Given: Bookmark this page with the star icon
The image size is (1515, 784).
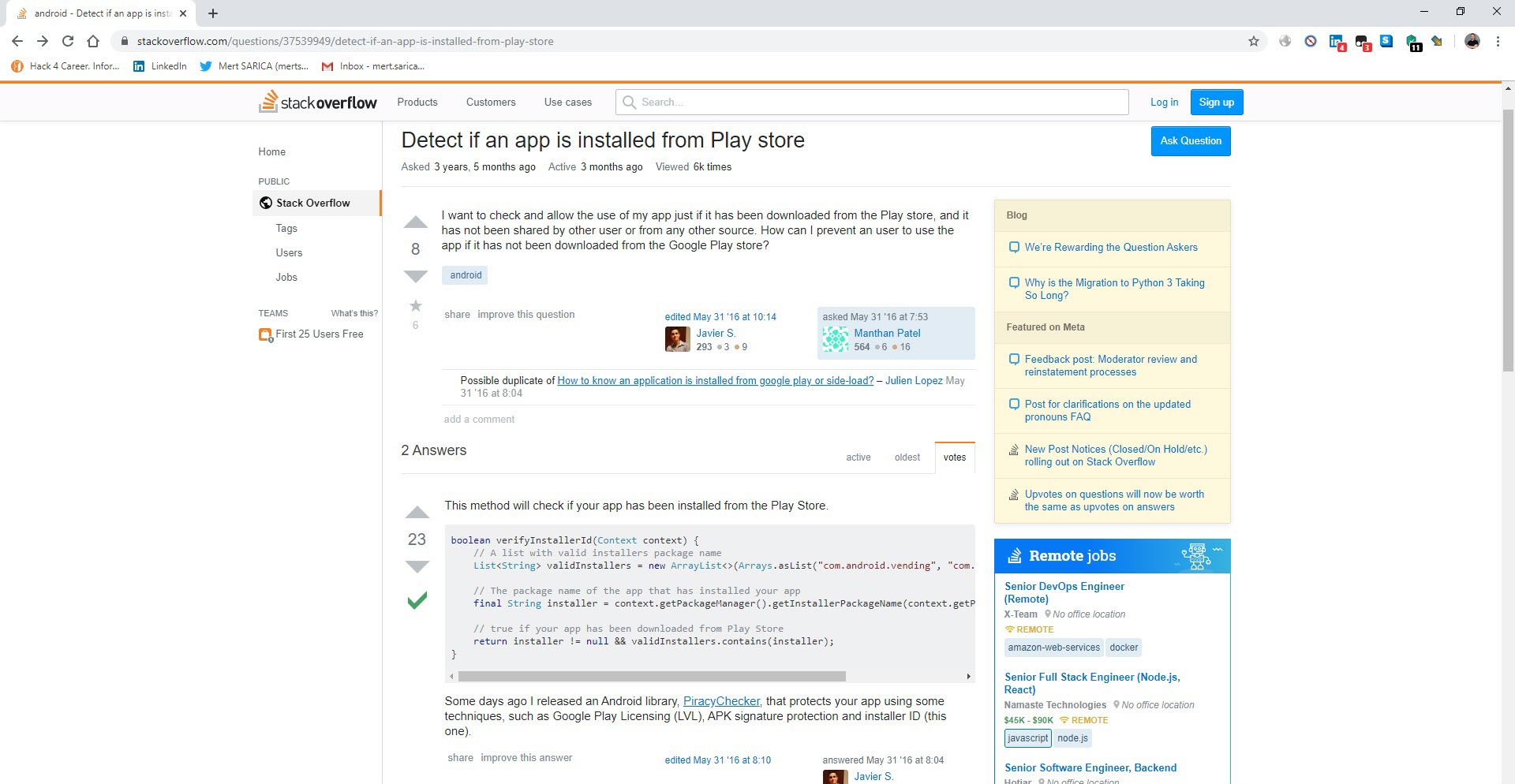Looking at the screenshot, I should pos(1254,41).
